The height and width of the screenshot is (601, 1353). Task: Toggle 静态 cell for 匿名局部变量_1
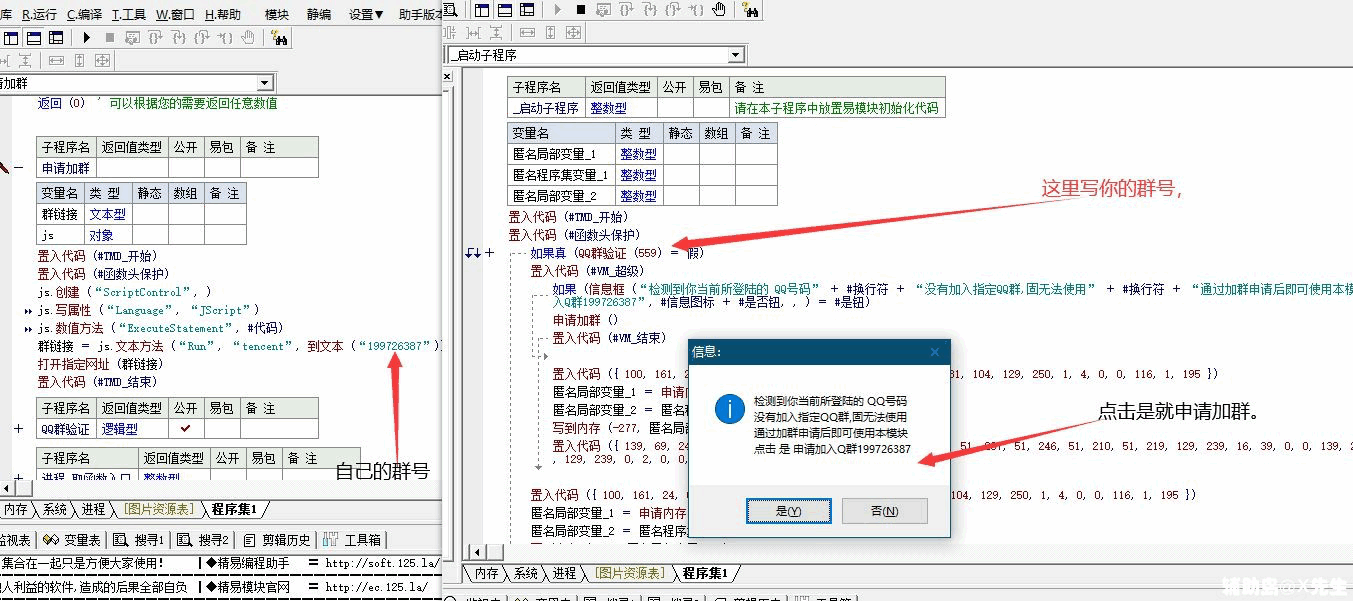point(681,154)
